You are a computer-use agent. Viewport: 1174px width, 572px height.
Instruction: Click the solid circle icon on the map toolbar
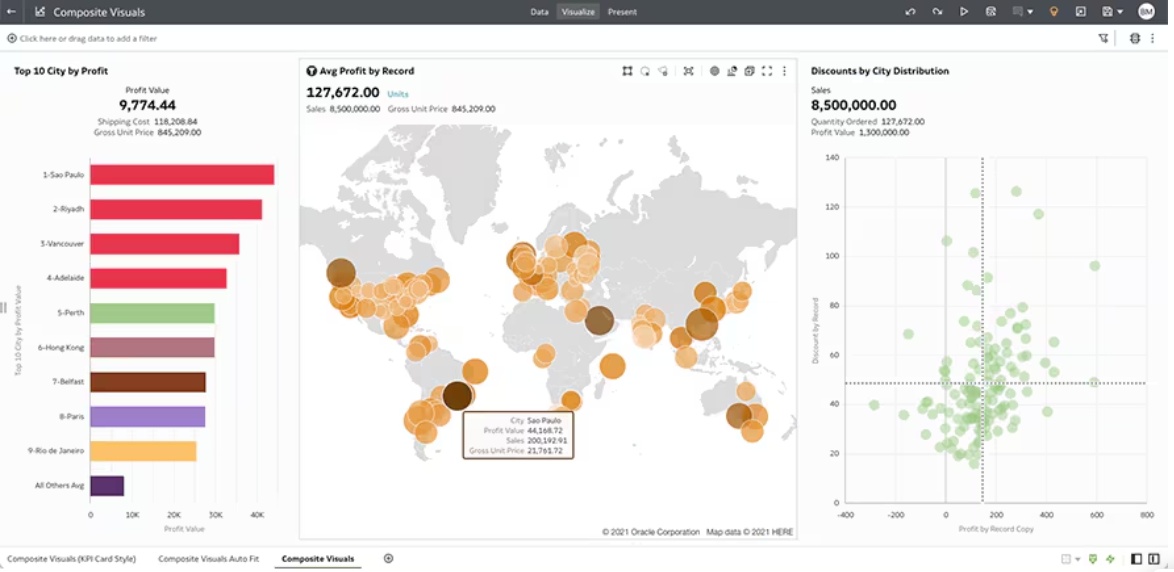(714, 71)
